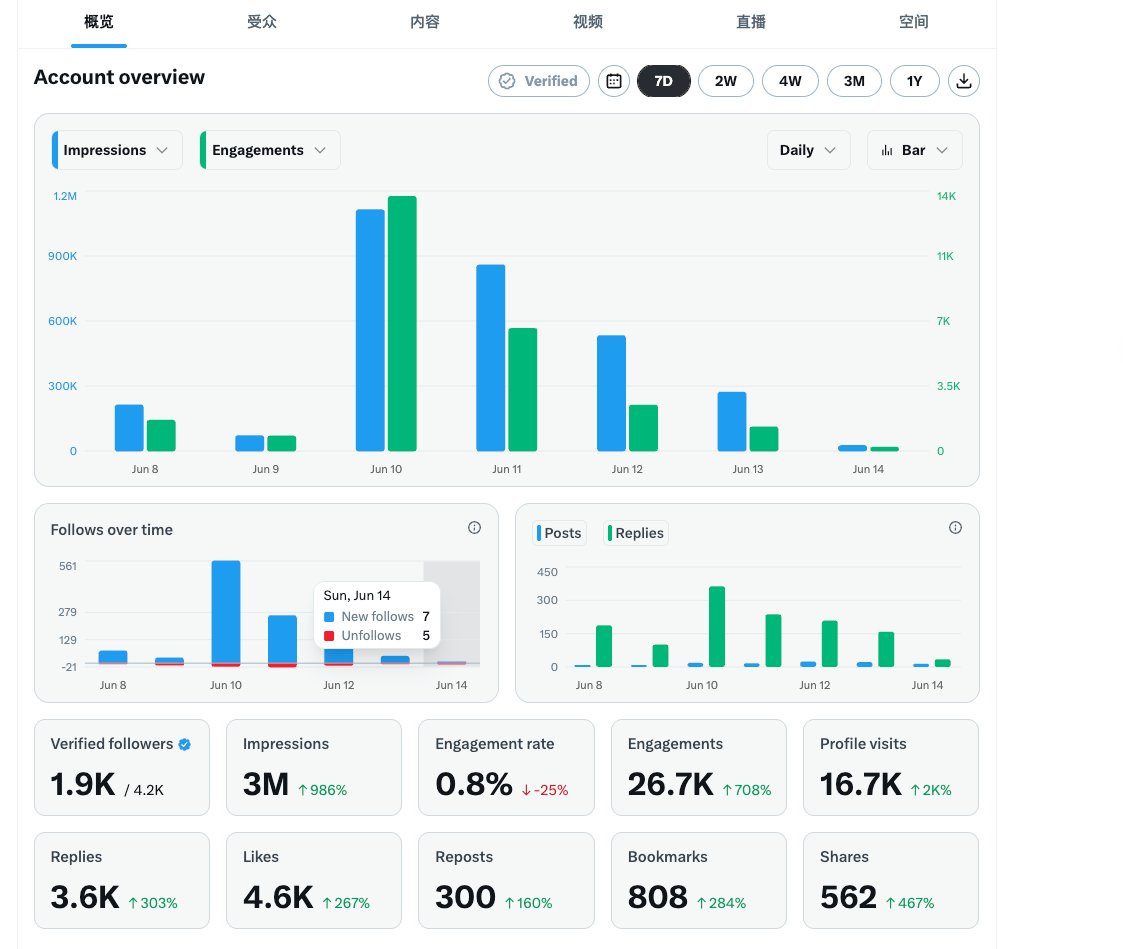Image resolution: width=1123 pixels, height=949 pixels.
Task: Open the Engagement rate stat card
Action: tap(506, 767)
